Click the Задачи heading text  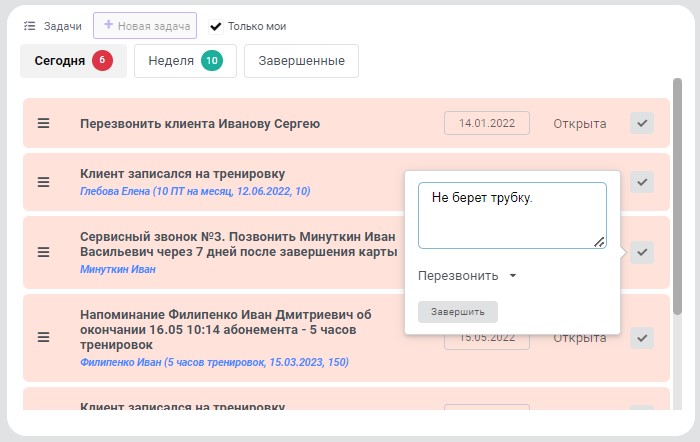pyautogui.click(x=62, y=26)
